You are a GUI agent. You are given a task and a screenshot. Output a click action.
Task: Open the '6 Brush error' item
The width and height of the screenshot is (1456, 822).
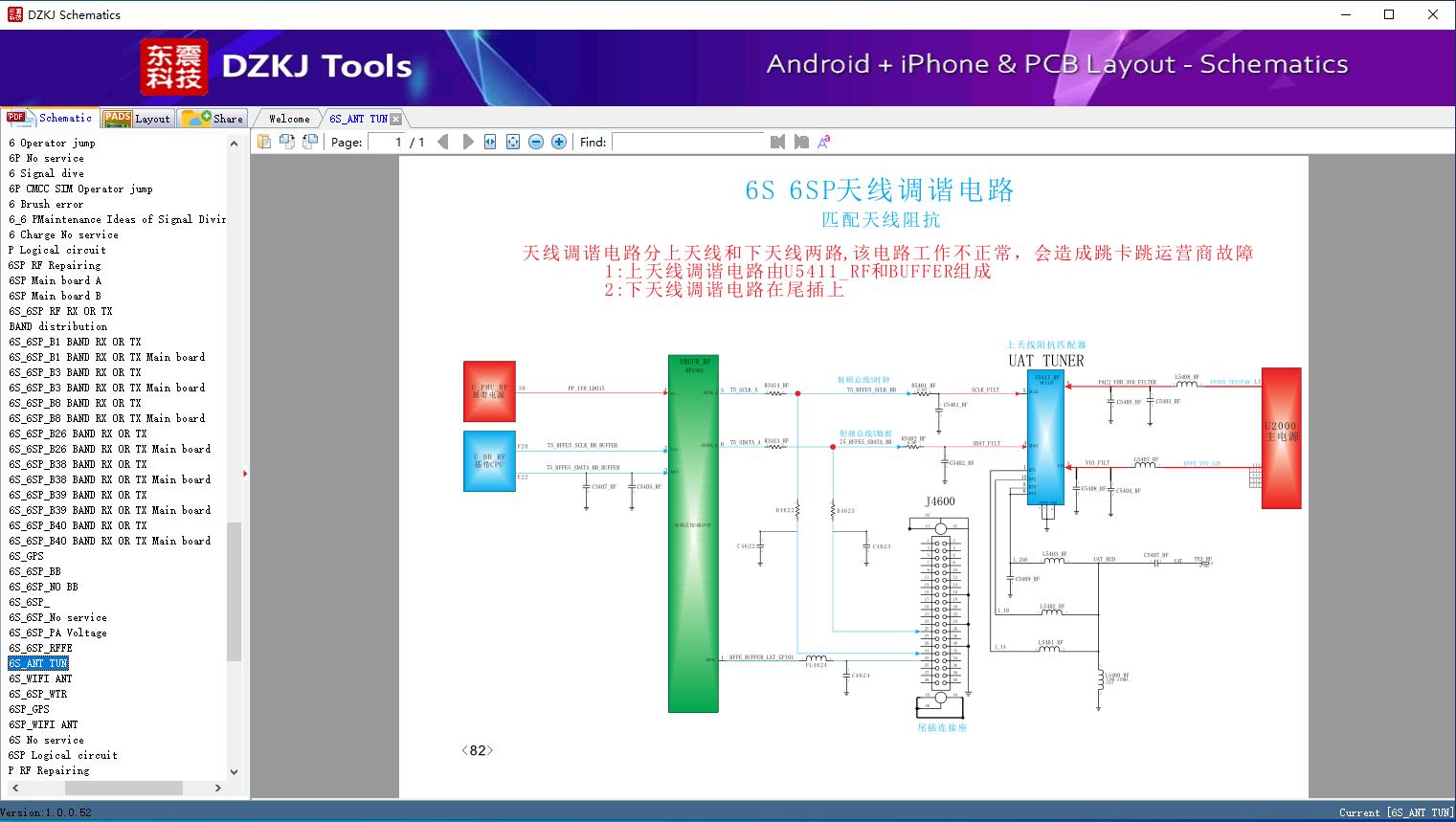pos(46,204)
